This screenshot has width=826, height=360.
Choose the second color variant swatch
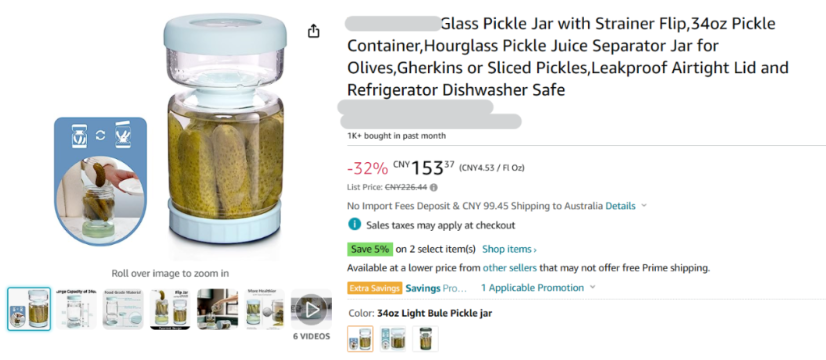393,338
